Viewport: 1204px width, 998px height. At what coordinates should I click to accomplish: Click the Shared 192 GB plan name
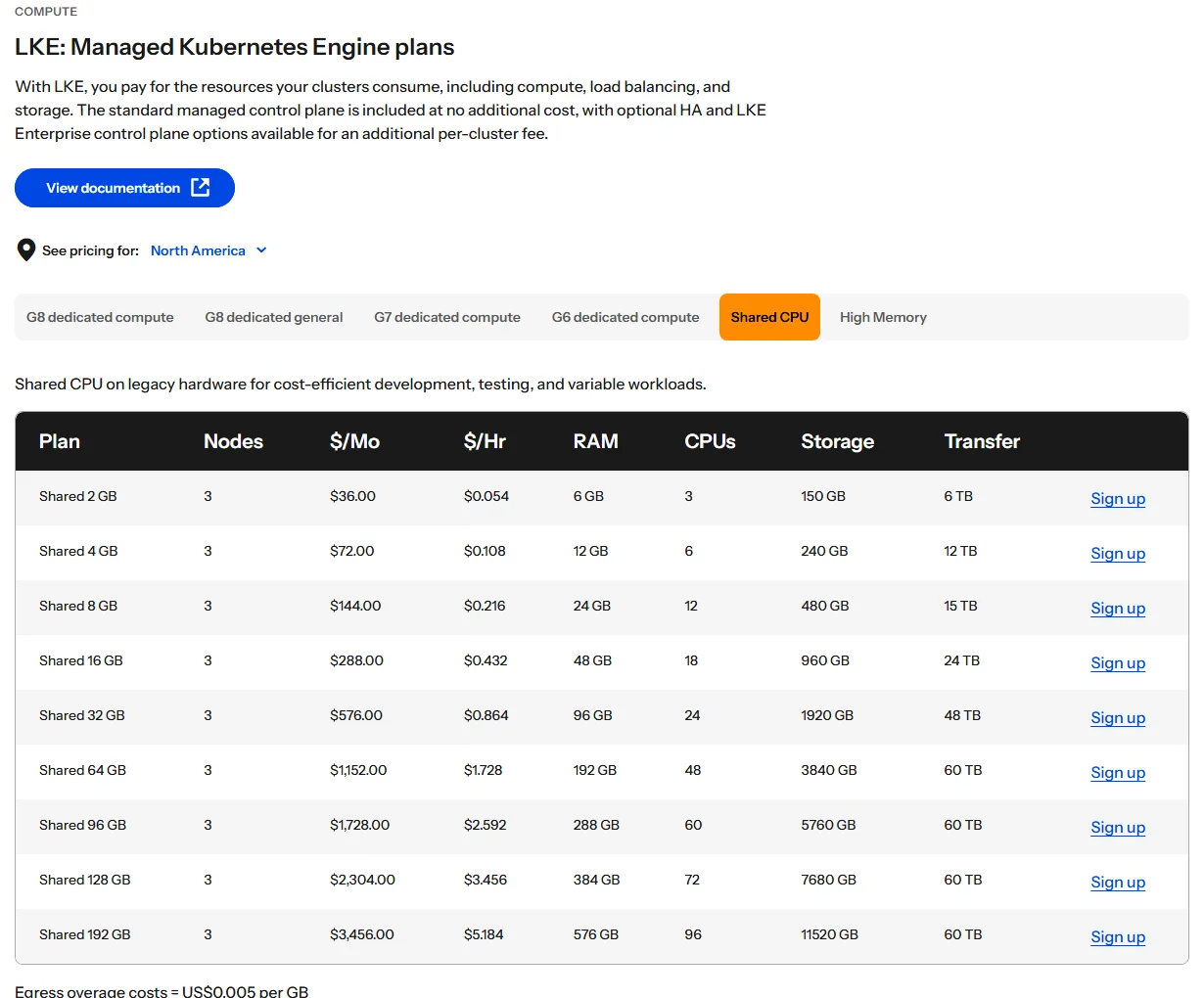(x=85, y=934)
